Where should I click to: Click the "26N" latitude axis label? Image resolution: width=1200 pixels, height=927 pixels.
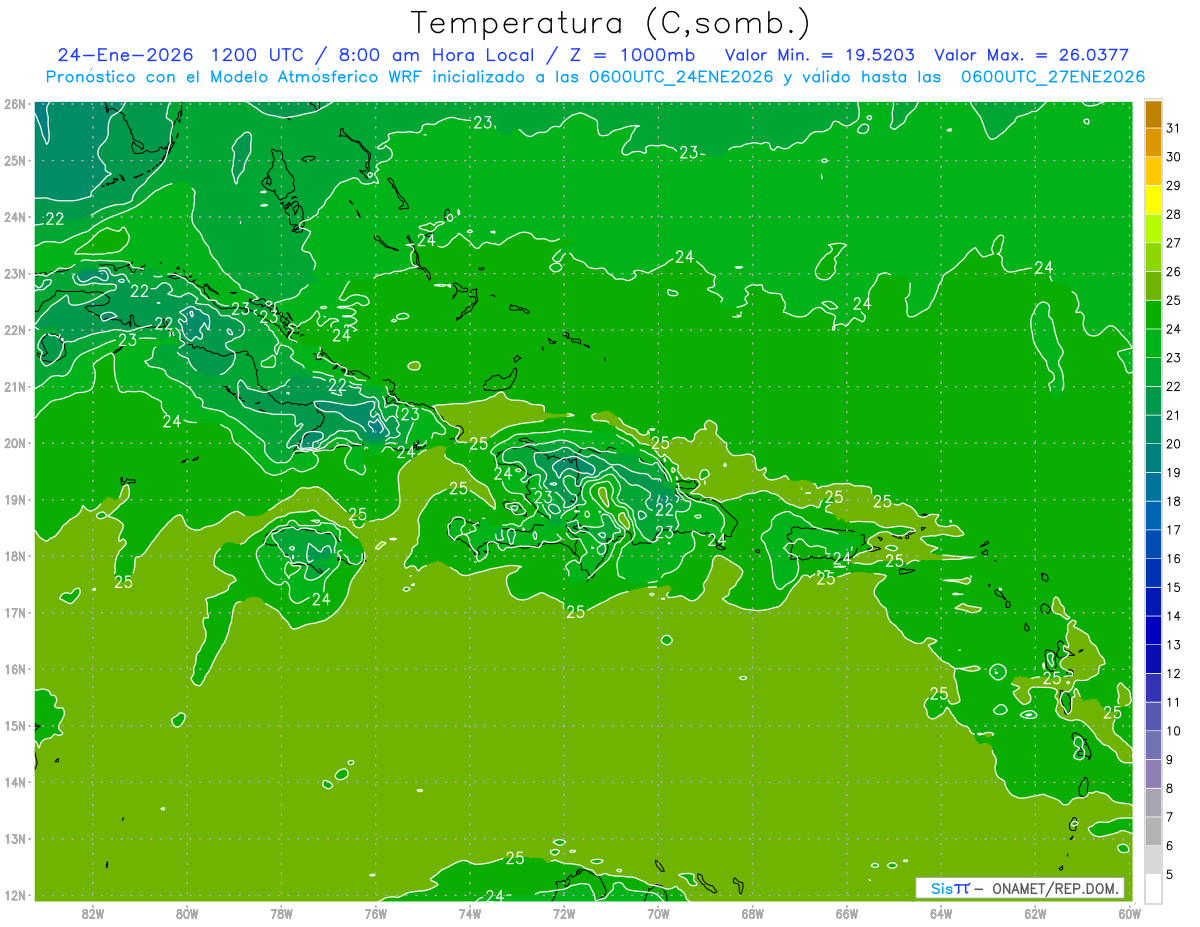pyautogui.click(x=15, y=104)
